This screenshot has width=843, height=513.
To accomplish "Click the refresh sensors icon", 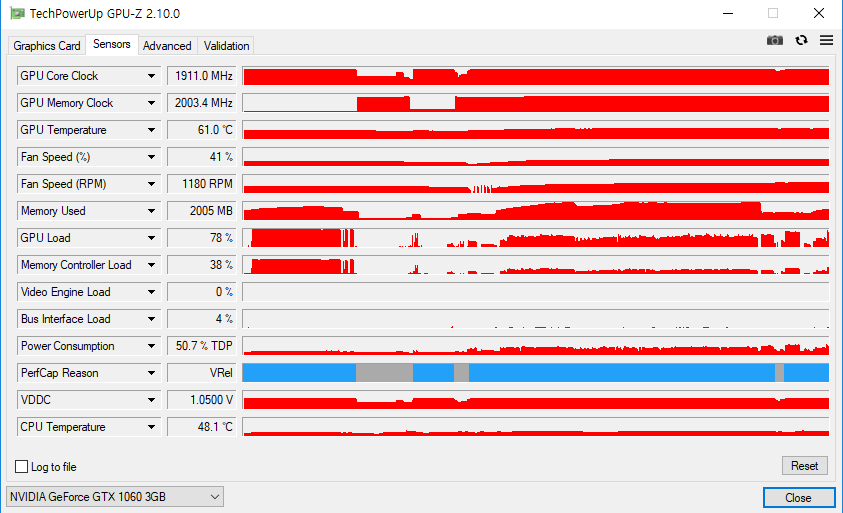I will (802, 40).
